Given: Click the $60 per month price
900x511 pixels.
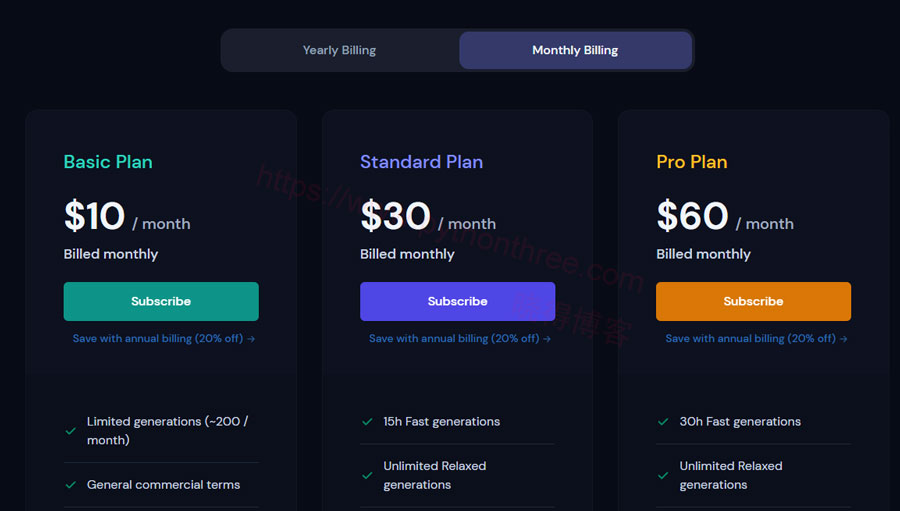Looking at the screenshot, I should tap(725, 216).
